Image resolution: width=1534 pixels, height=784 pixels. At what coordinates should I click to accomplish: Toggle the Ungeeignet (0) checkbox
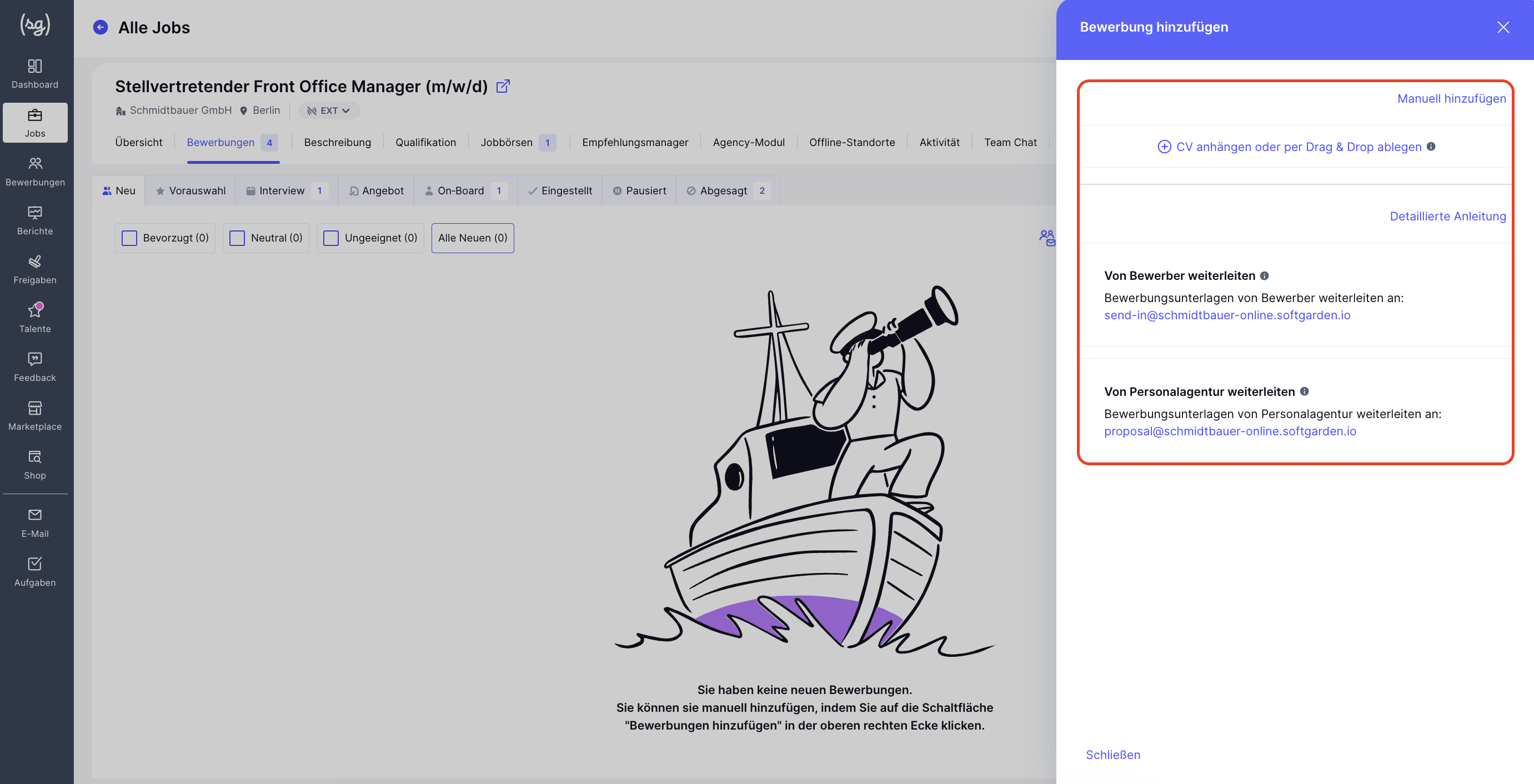pyautogui.click(x=330, y=238)
